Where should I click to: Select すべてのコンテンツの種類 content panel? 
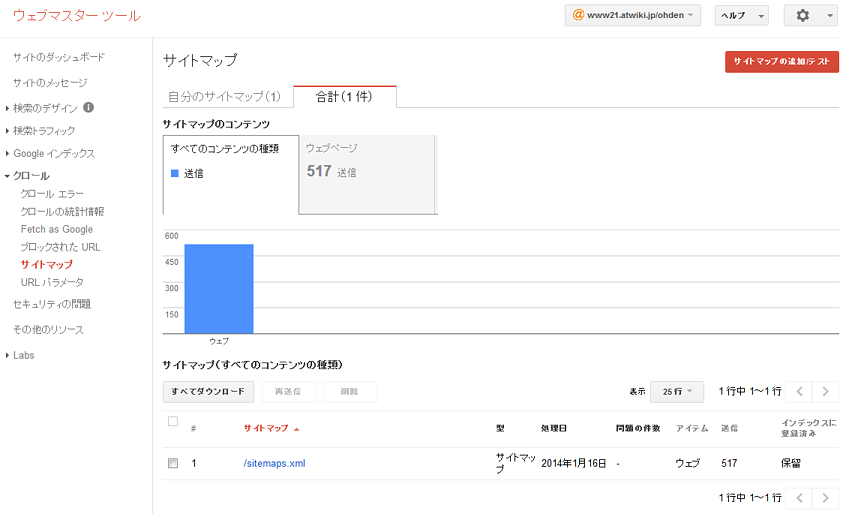click(231, 175)
